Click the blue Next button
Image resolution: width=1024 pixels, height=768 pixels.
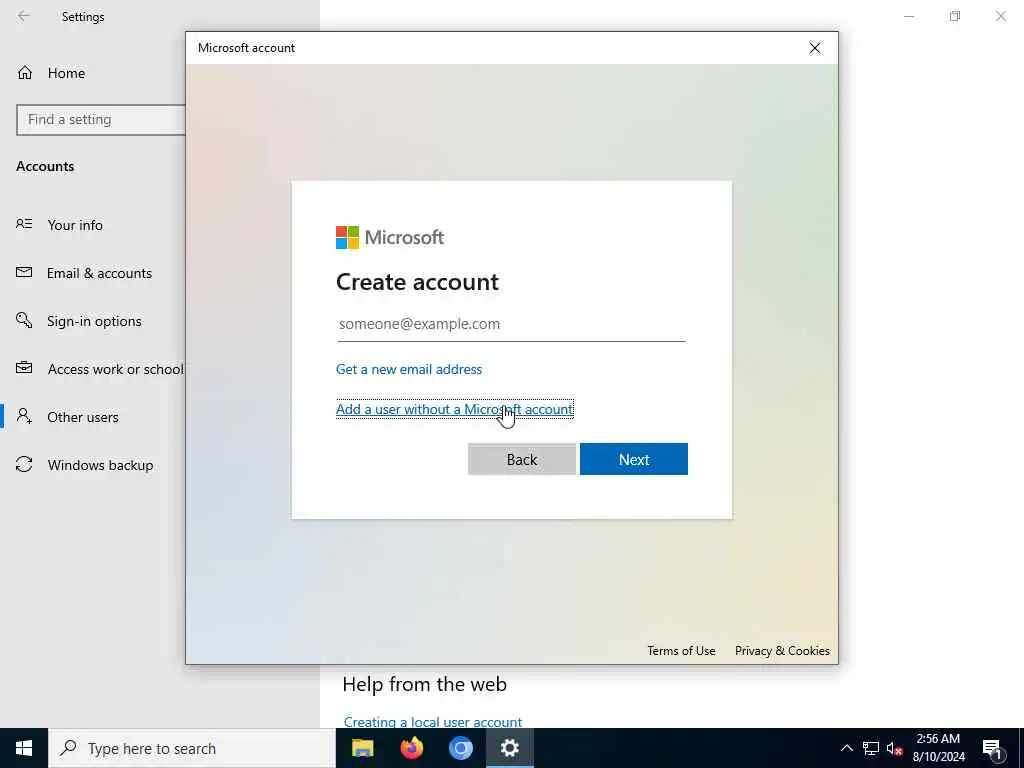(633, 459)
